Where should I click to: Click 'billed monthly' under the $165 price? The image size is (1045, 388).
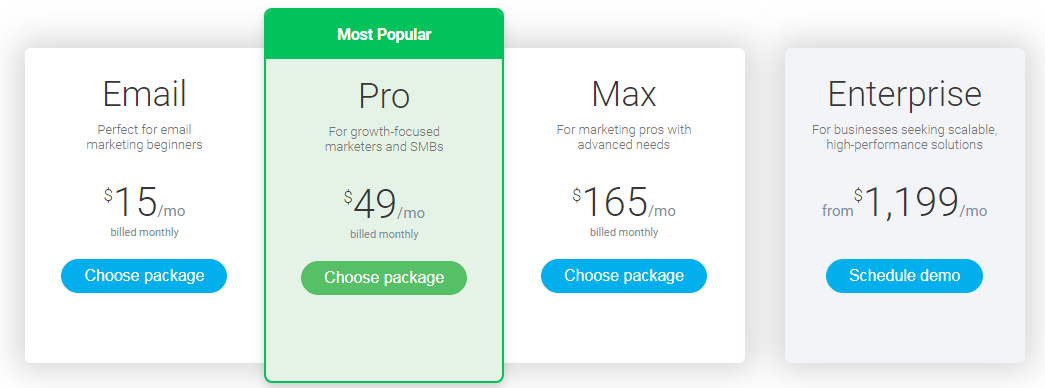coord(624,233)
